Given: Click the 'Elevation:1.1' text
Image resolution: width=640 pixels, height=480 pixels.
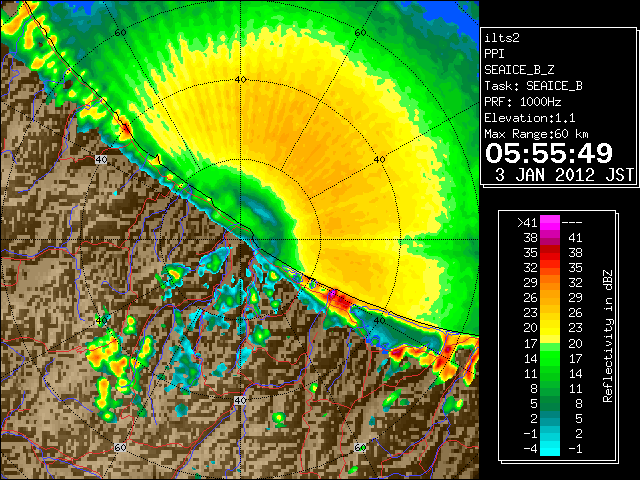Looking at the screenshot, I should tap(530, 118).
